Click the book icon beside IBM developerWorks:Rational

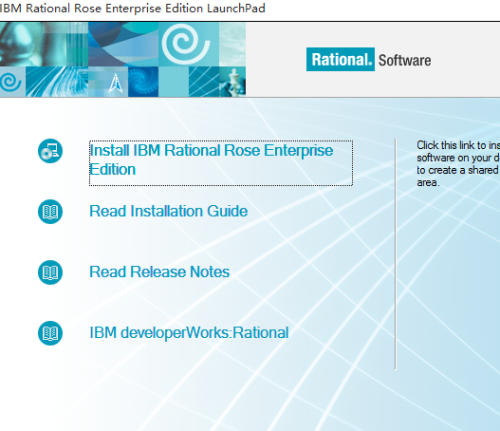(x=50, y=333)
